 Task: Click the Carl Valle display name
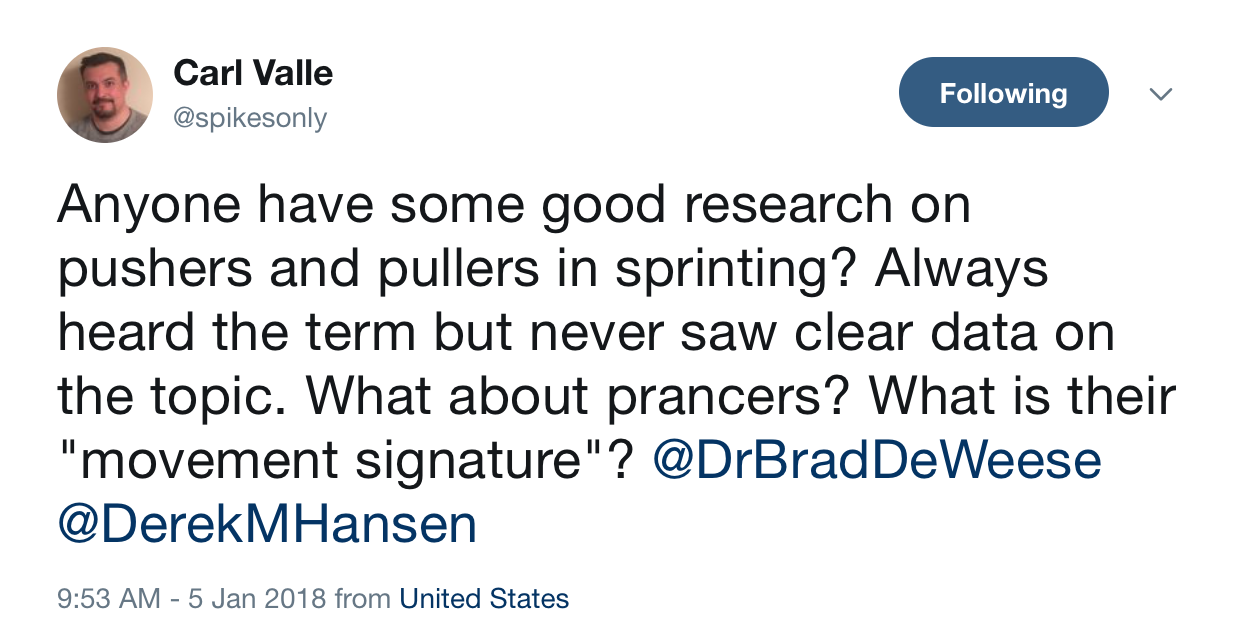pos(253,72)
